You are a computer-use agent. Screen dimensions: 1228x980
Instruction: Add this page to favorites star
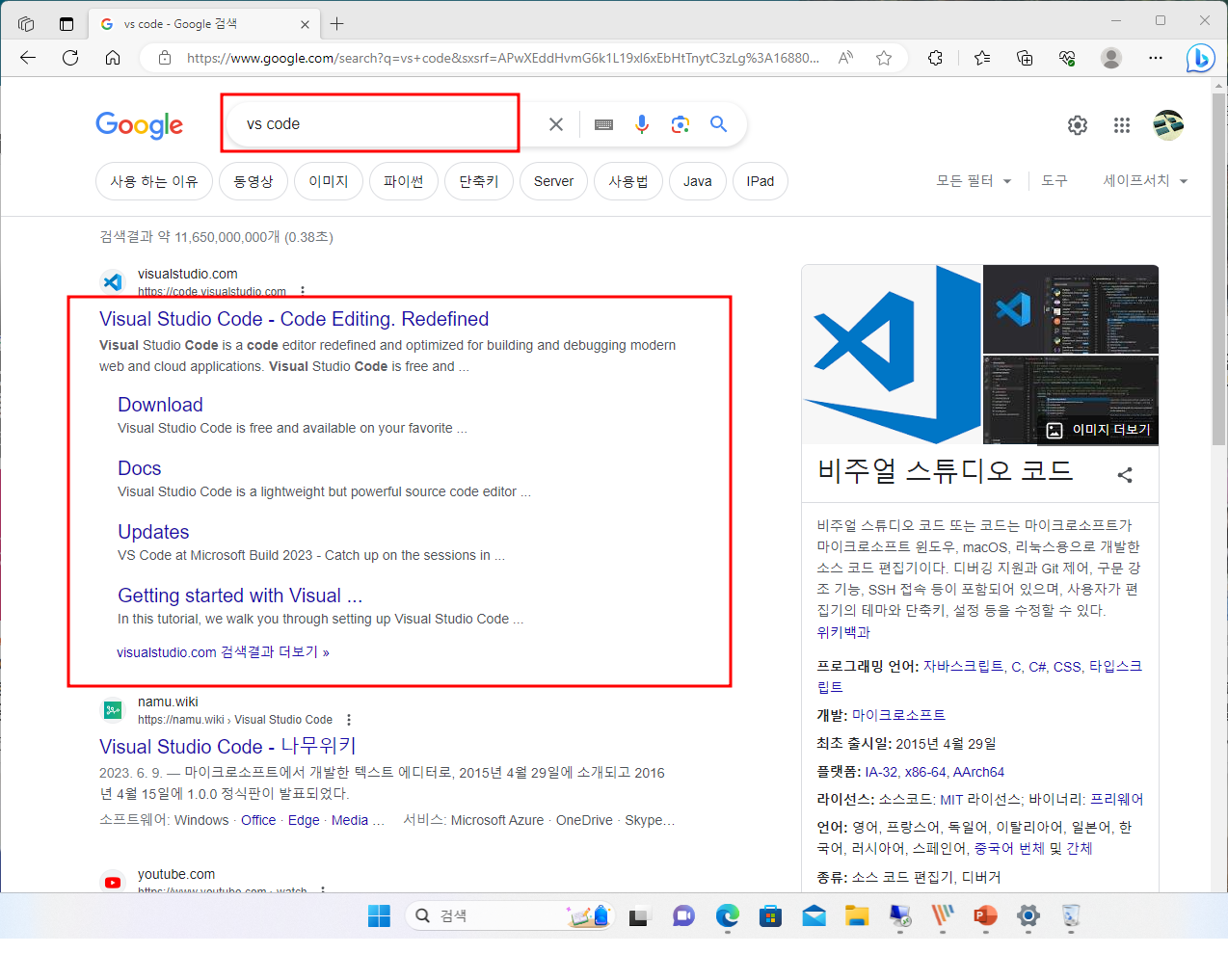(x=884, y=58)
